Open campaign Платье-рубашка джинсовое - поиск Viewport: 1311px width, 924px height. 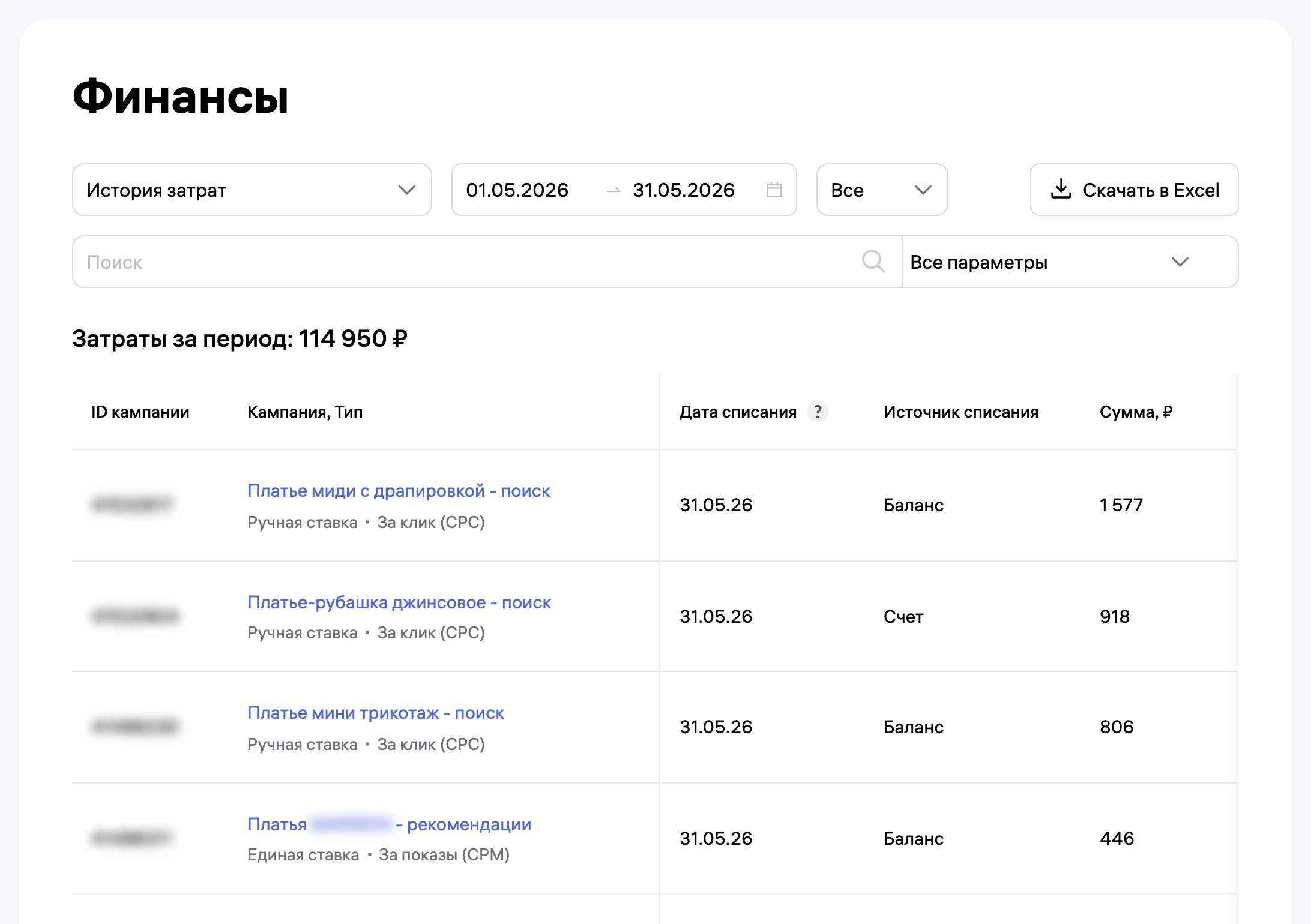point(399,602)
